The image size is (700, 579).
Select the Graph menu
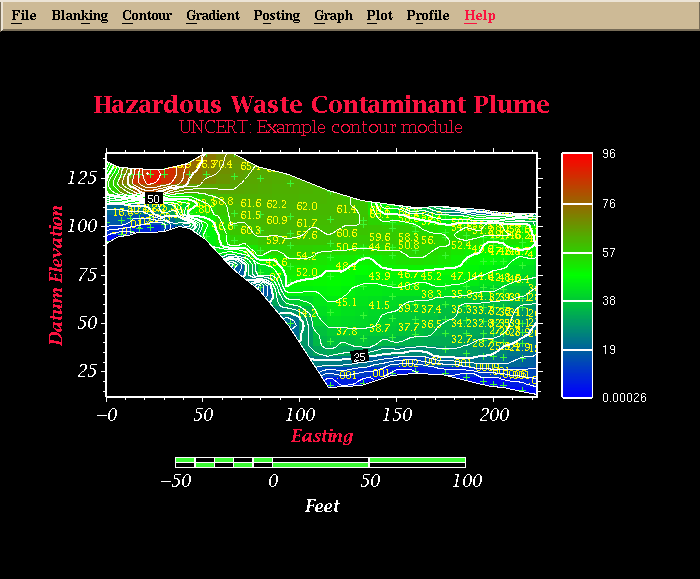click(333, 16)
